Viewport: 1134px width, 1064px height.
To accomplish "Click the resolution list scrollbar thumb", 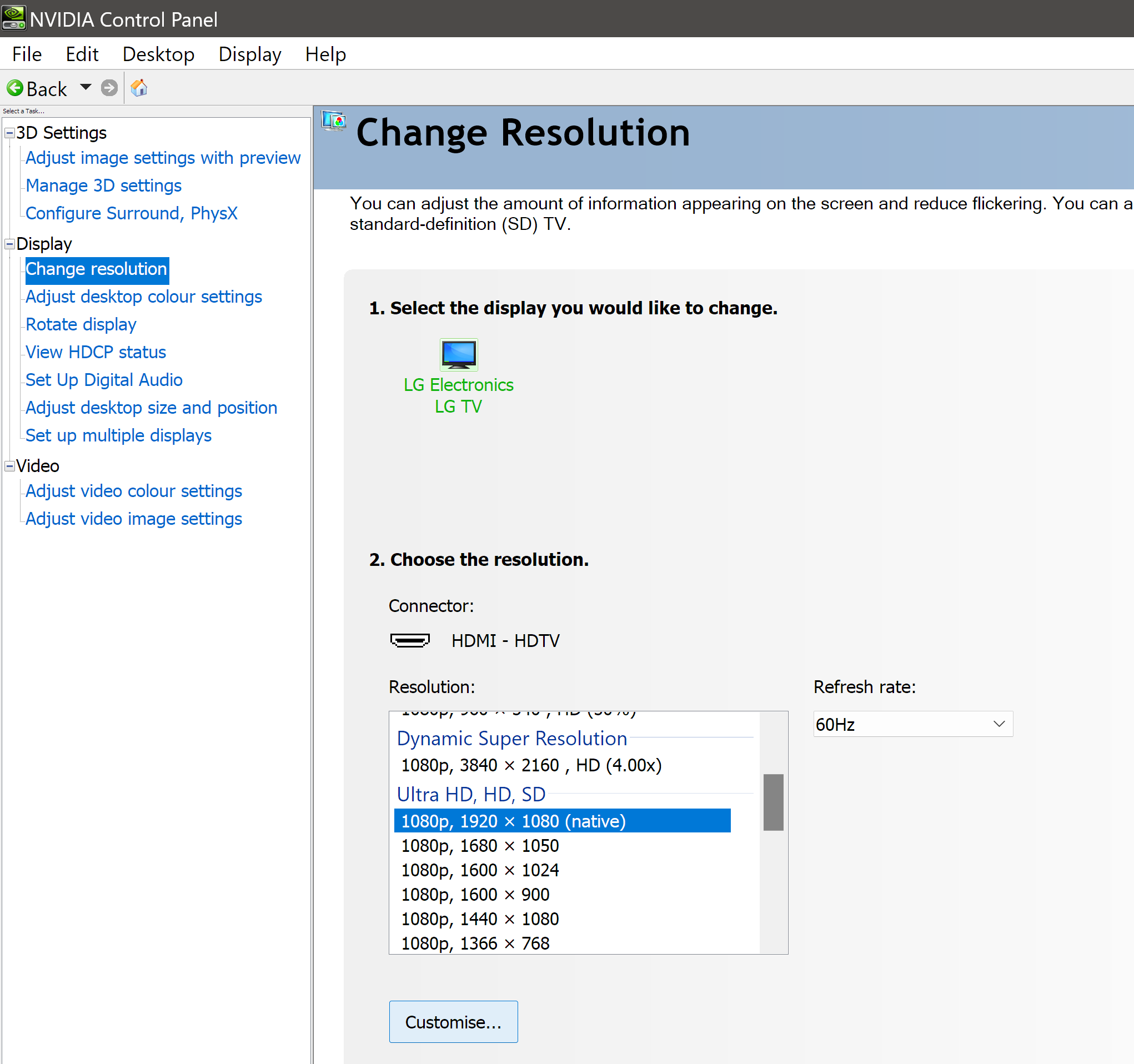I will (x=774, y=802).
